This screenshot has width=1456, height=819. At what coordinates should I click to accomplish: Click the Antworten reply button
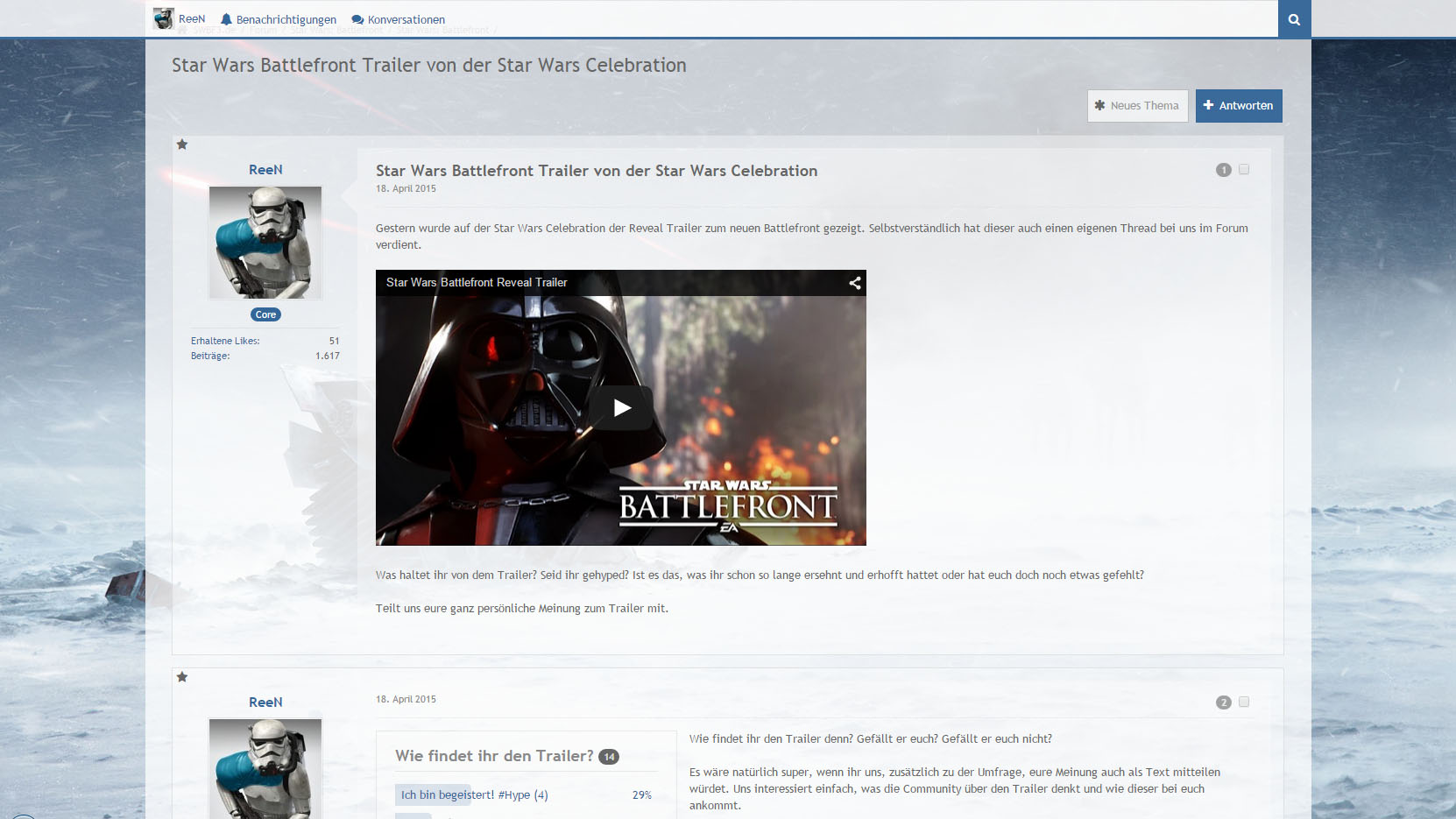pyautogui.click(x=1239, y=106)
